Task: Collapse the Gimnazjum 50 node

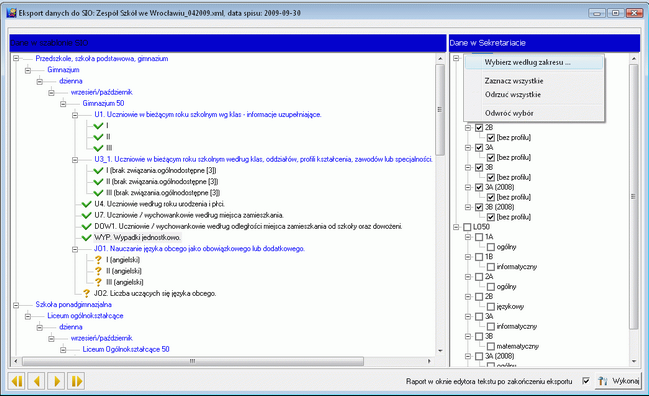Action: [x=63, y=103]
